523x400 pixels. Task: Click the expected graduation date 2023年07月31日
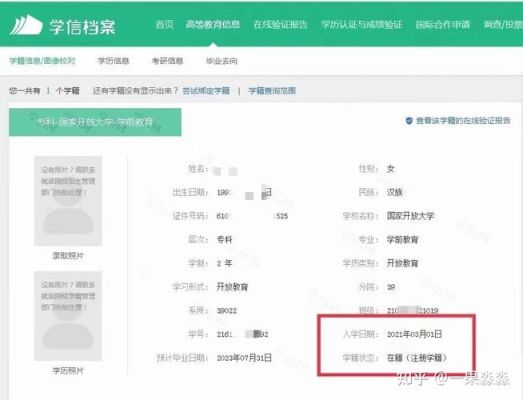(x=244, y=358)
